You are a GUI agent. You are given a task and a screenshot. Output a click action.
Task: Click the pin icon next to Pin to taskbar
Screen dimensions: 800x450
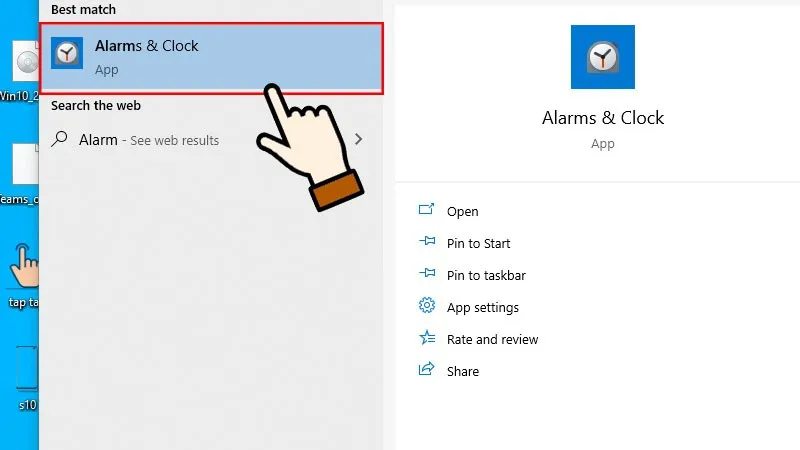tap(427, 273)
